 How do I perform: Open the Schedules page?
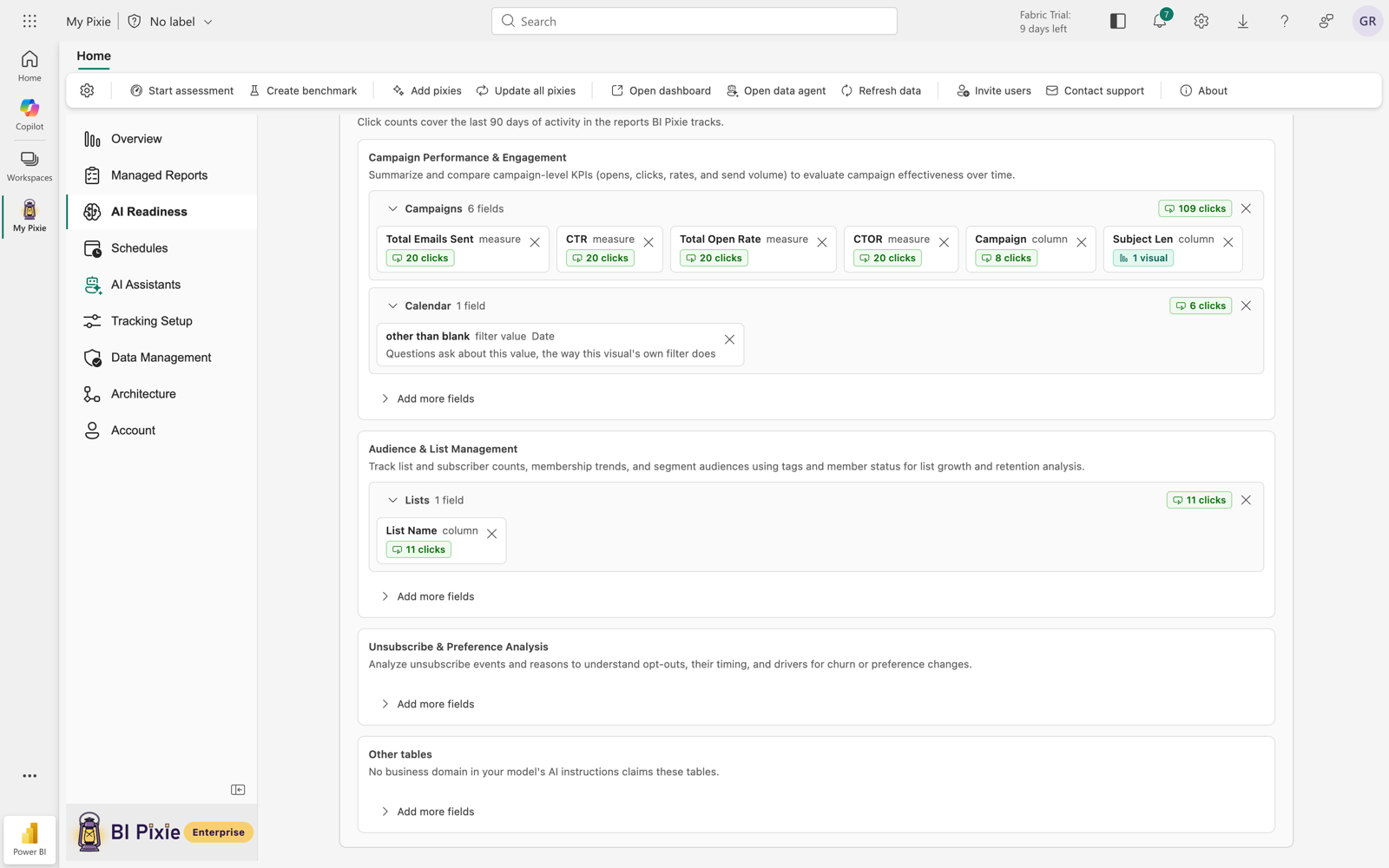coord(161,248)
